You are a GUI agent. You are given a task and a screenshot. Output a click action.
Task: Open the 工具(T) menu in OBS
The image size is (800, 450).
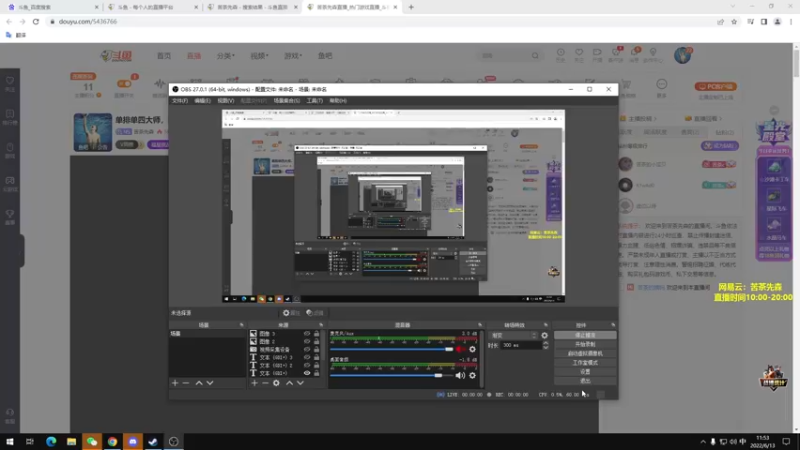[x=314, y=101]
